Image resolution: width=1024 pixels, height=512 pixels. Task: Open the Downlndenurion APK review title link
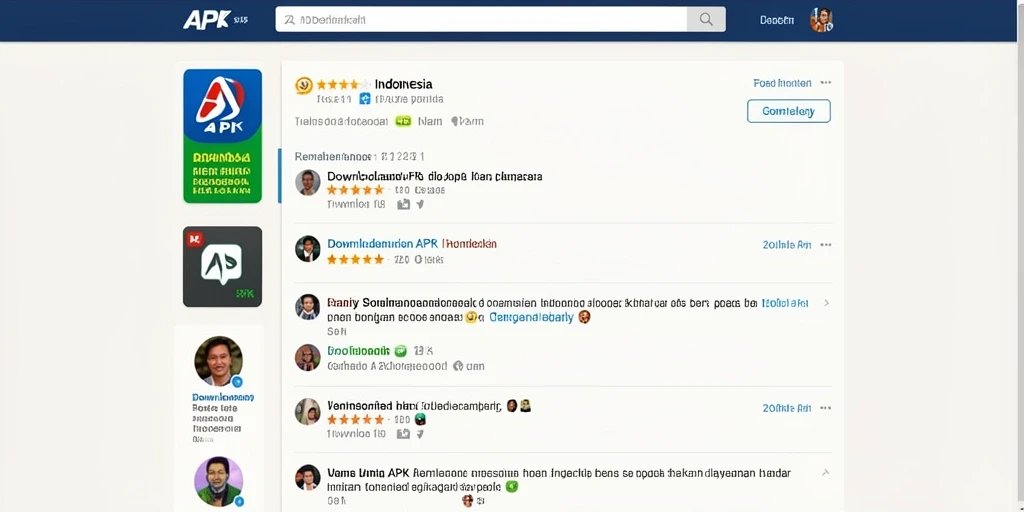pos(412,244)
